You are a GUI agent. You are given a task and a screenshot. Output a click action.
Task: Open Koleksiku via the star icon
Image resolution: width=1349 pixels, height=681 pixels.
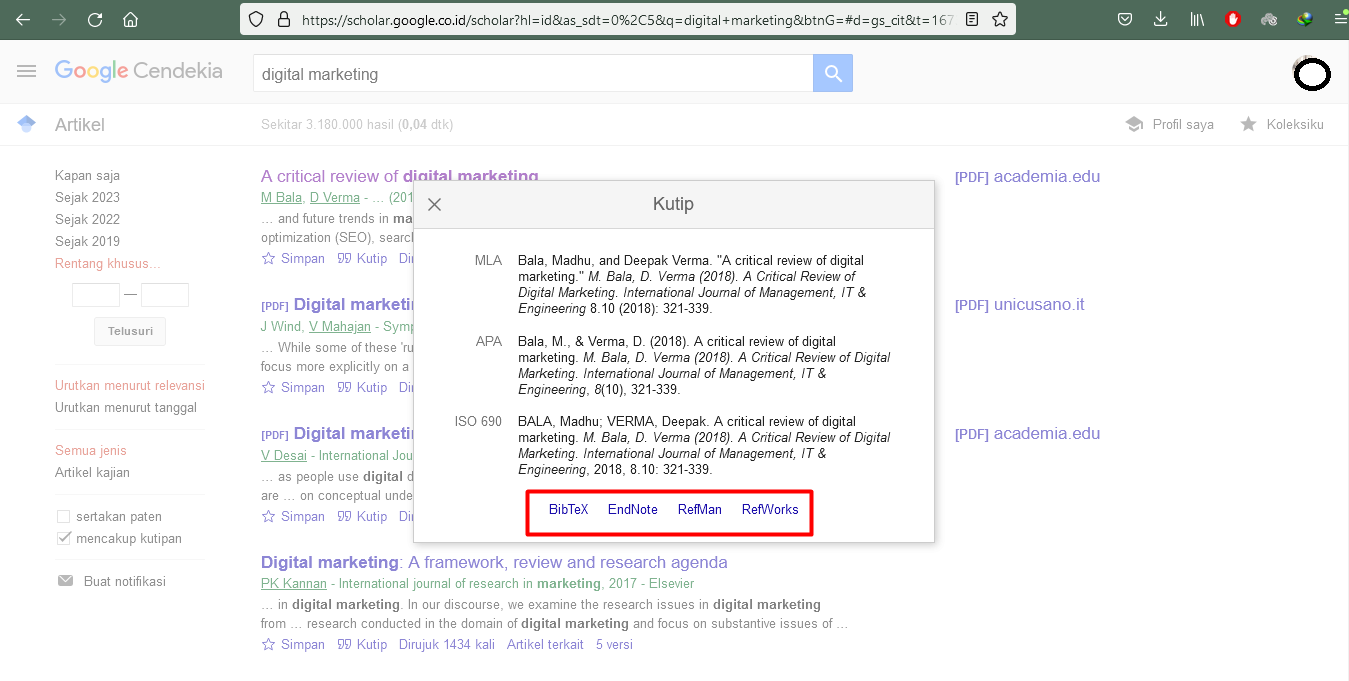pos(1249,124)
